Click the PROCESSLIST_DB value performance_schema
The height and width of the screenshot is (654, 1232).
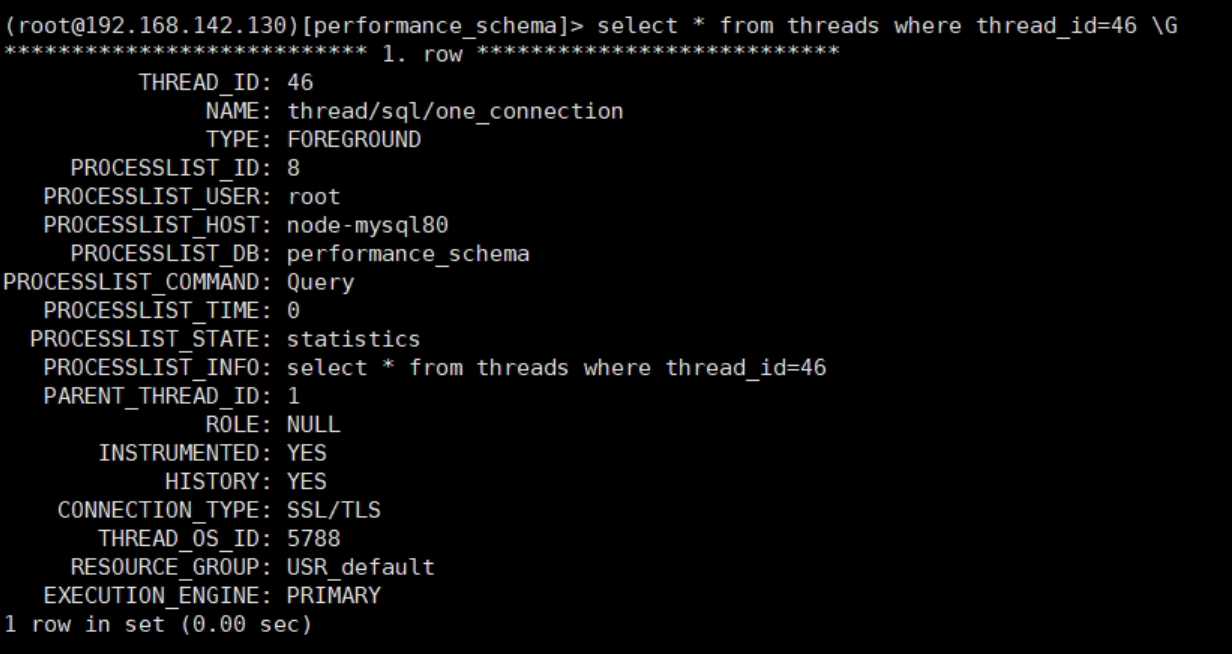coord(408,254)
